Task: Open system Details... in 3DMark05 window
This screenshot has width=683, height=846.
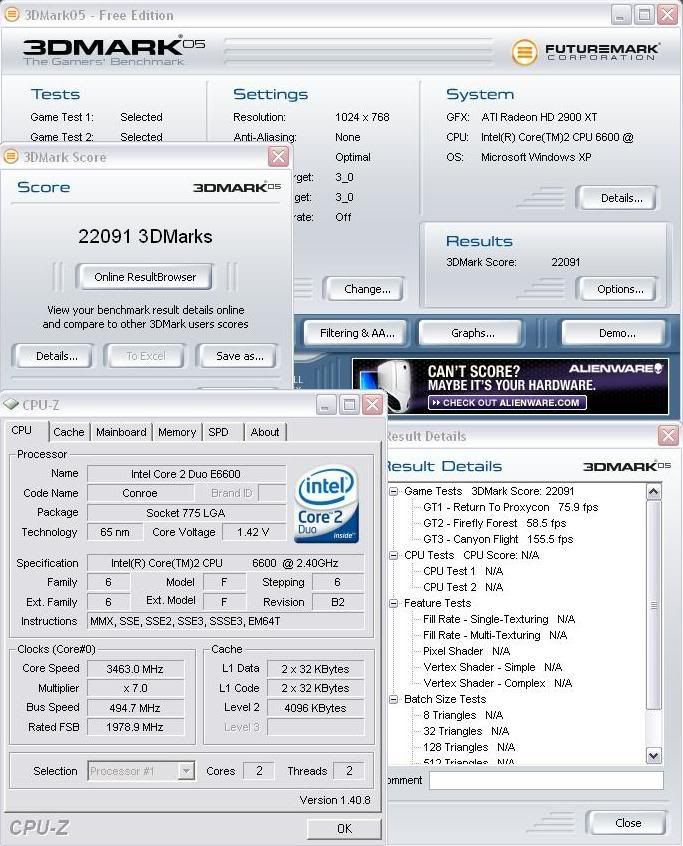Action: click(x=617, y=198)
